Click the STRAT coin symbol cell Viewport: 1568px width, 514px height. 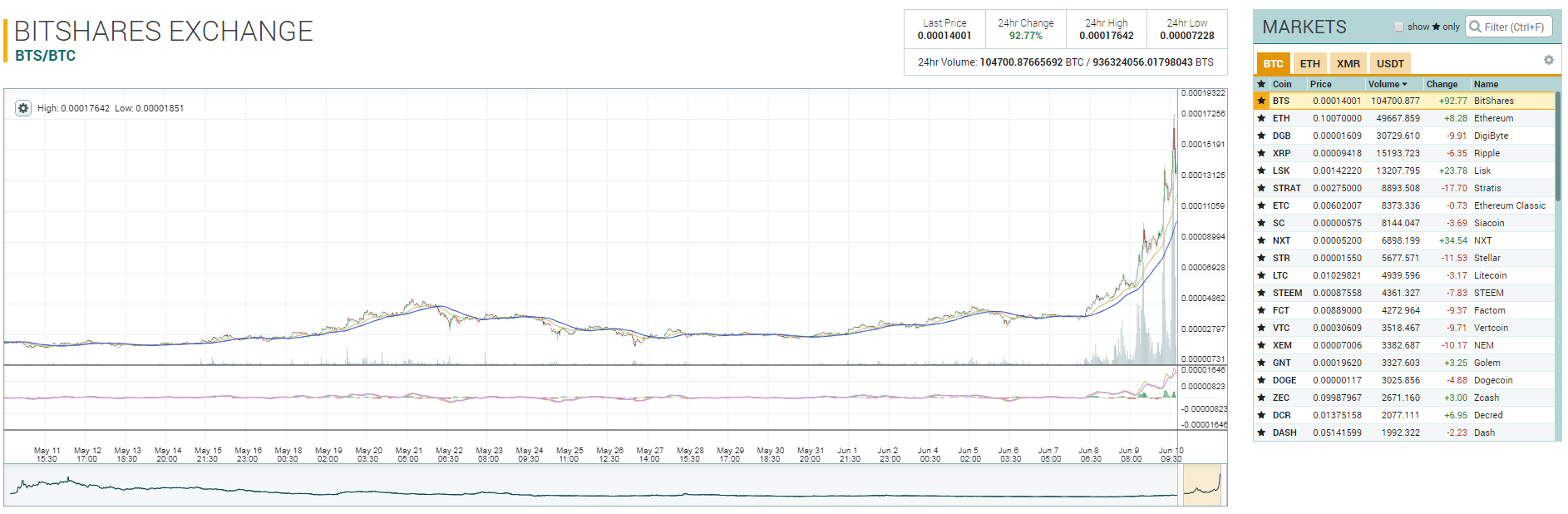pos(1286,188)
